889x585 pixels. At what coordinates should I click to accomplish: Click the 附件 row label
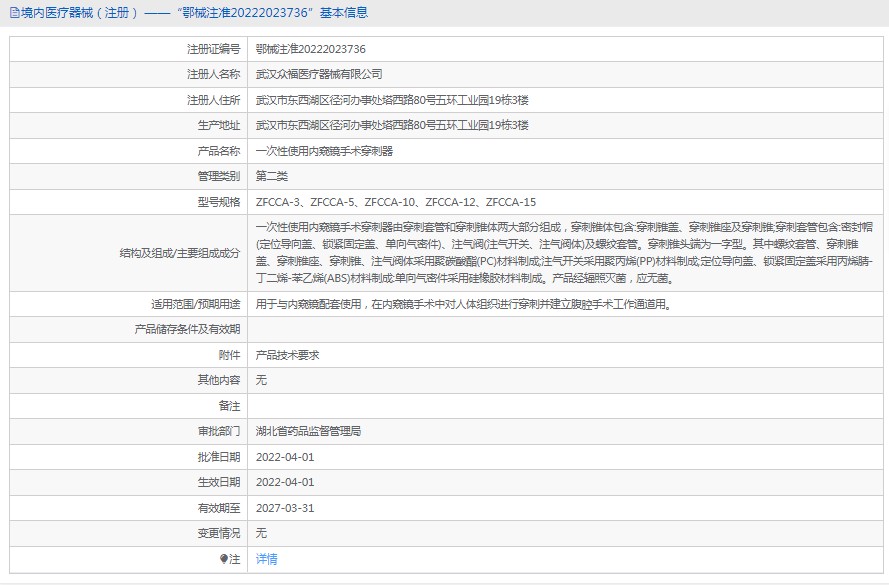(229, 355)
